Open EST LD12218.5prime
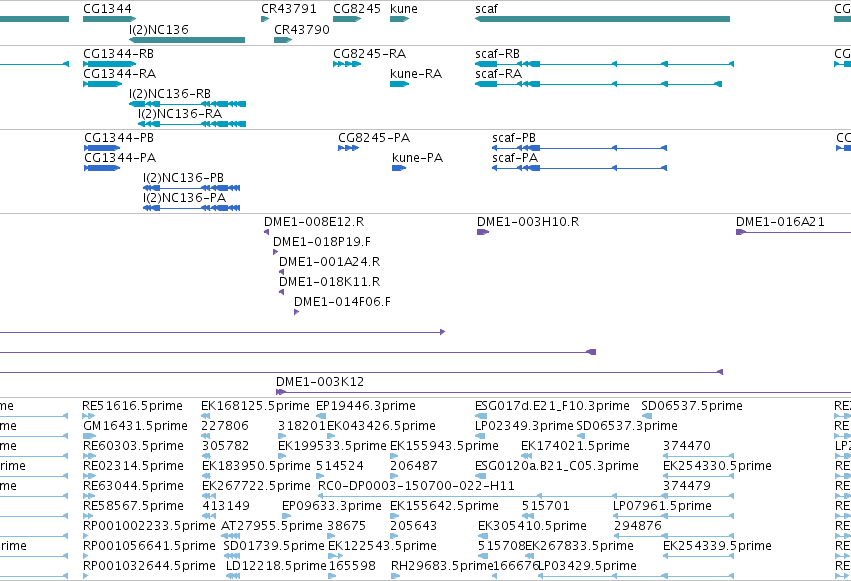This screenshot has width=851, height=581. click(276, 566)
